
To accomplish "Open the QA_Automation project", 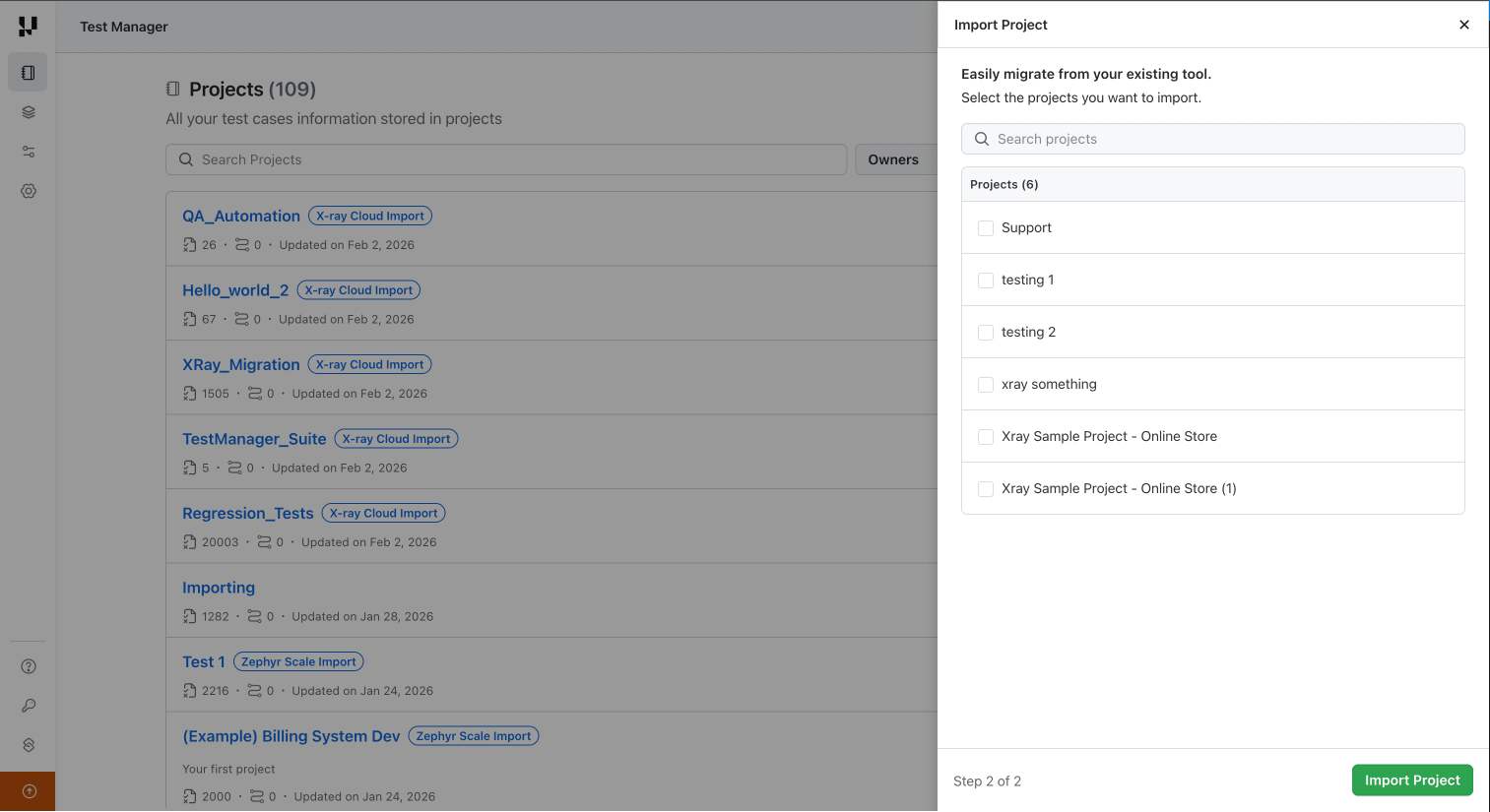I will [x=240, y=216].
